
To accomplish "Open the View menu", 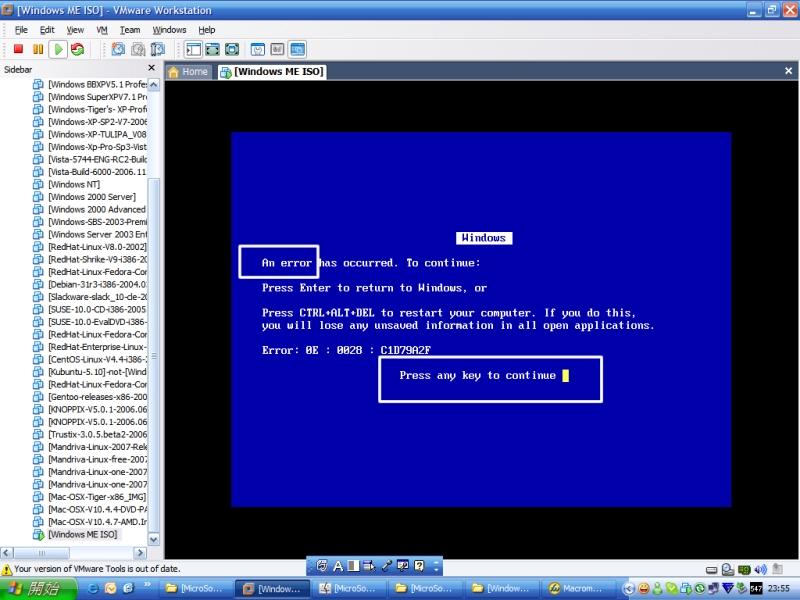I will click(75, 30).
